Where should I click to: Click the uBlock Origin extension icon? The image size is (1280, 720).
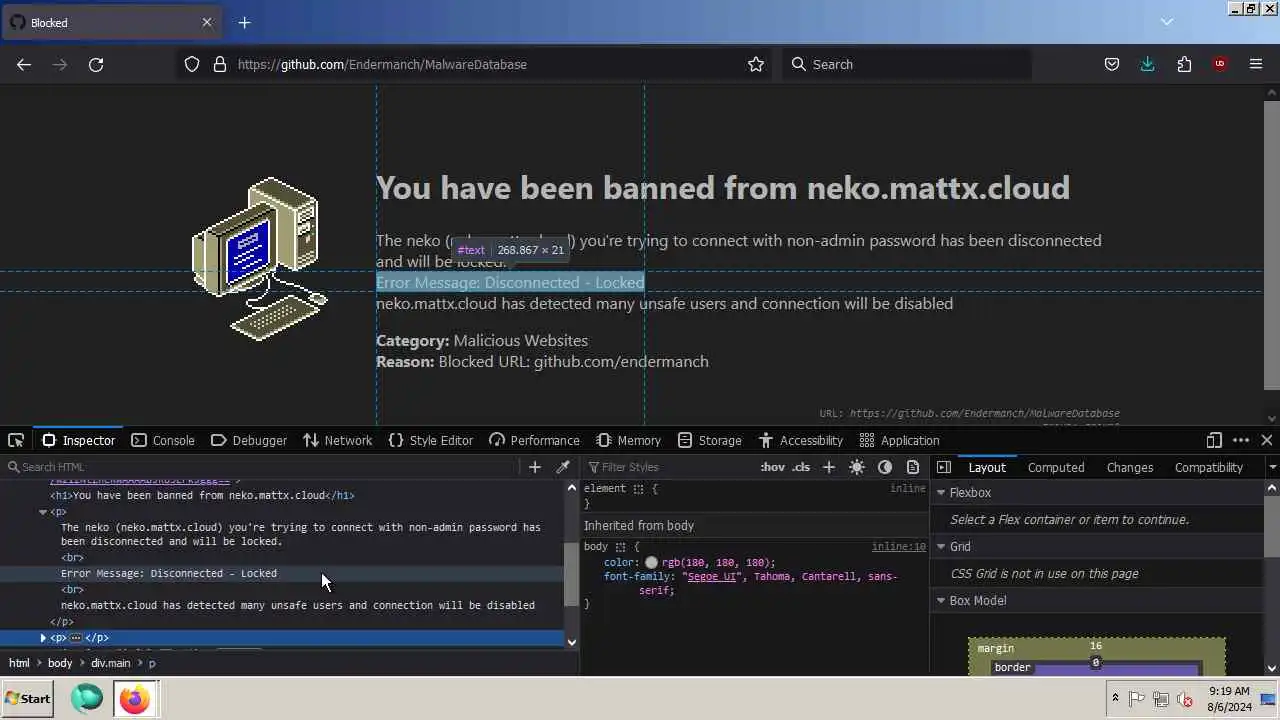1219,64
